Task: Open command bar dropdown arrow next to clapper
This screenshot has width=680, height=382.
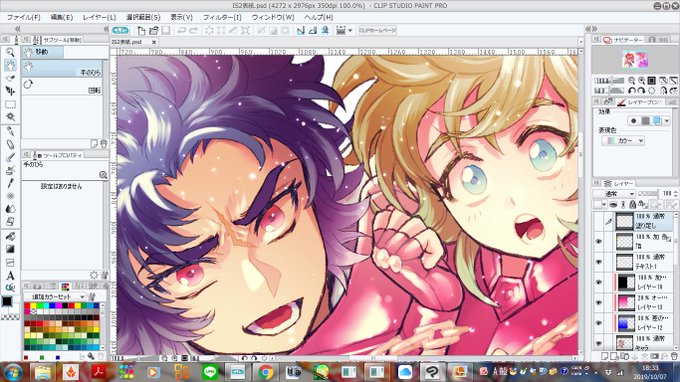Action: click(350, 30)
